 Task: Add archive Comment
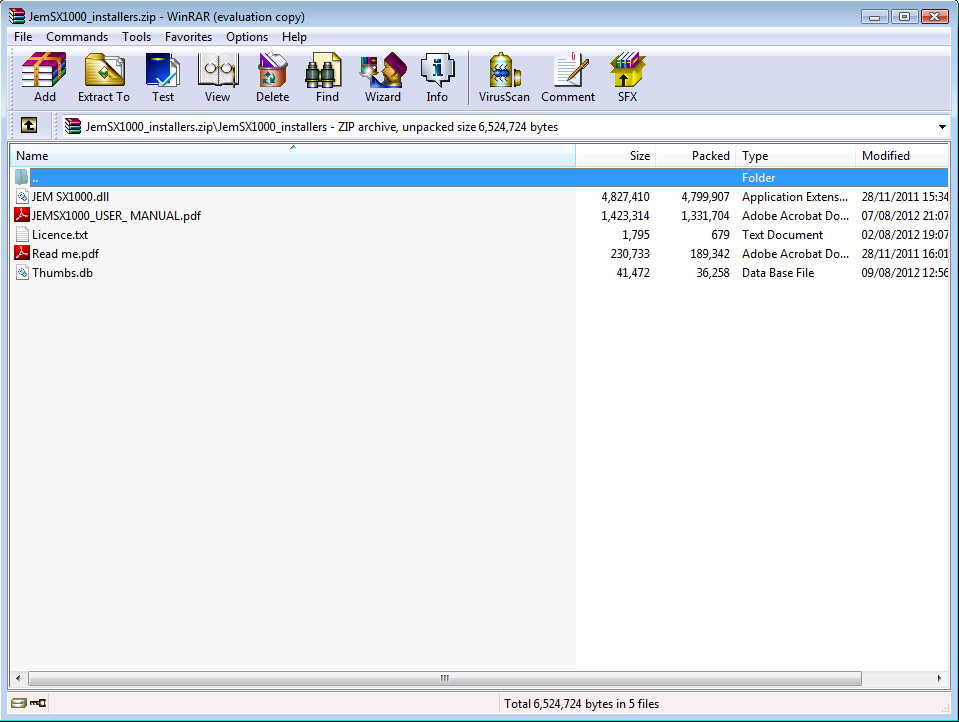[568, 77]
